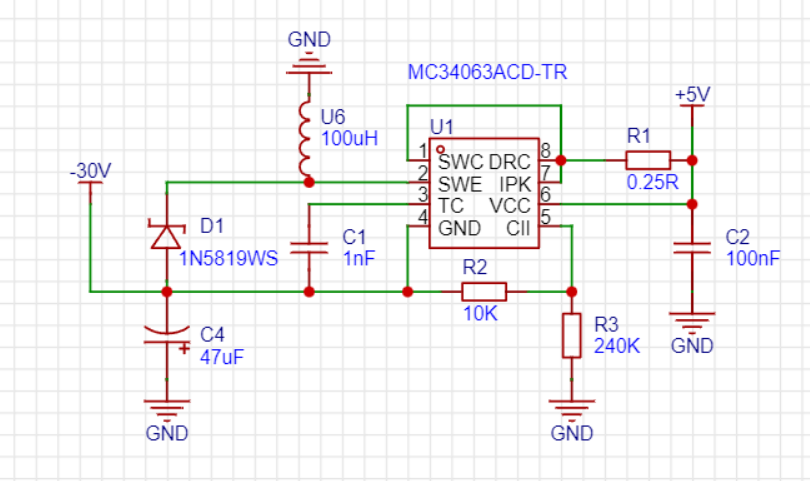This screenshot has height=481, width=810.
Task: Click the 240K resistor value
Action: (617, 346)
